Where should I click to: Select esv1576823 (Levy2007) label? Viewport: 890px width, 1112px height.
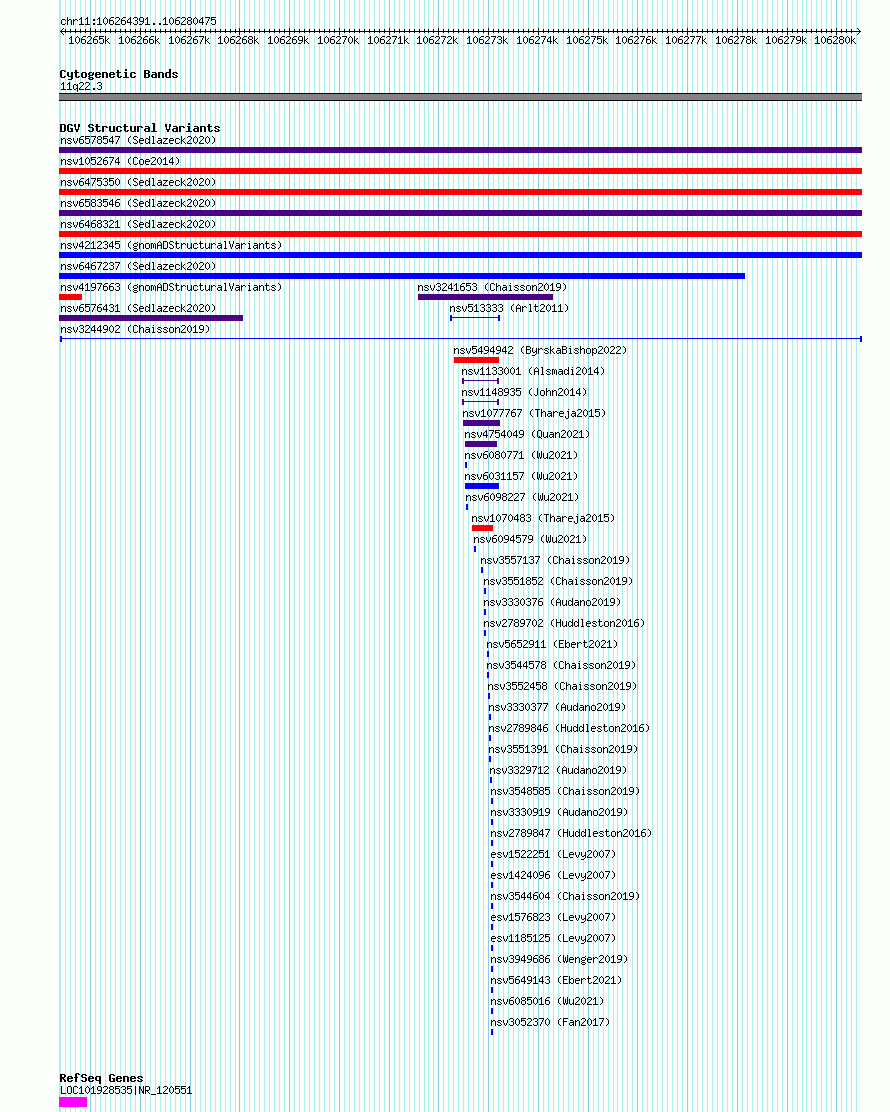pyautogui.click(x=554, y=917)
